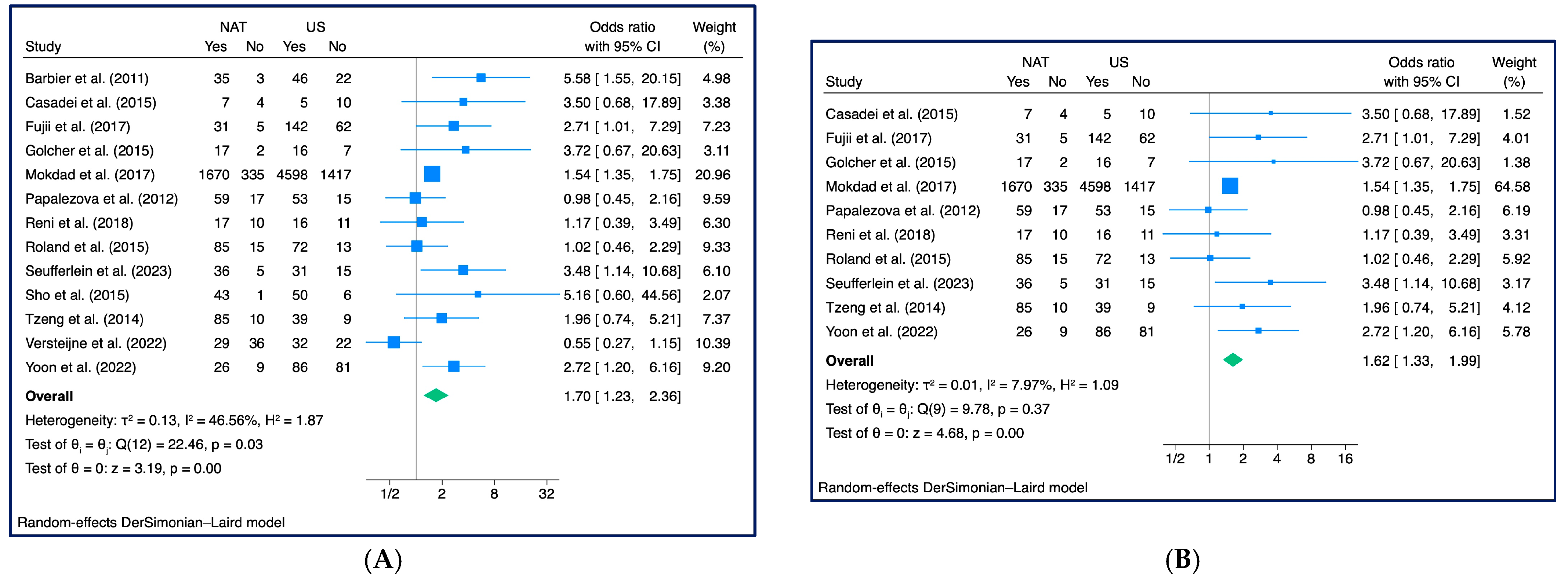Click axis tick label 16 in panel B
The image size is (1568, 580).
(1344, 458)
